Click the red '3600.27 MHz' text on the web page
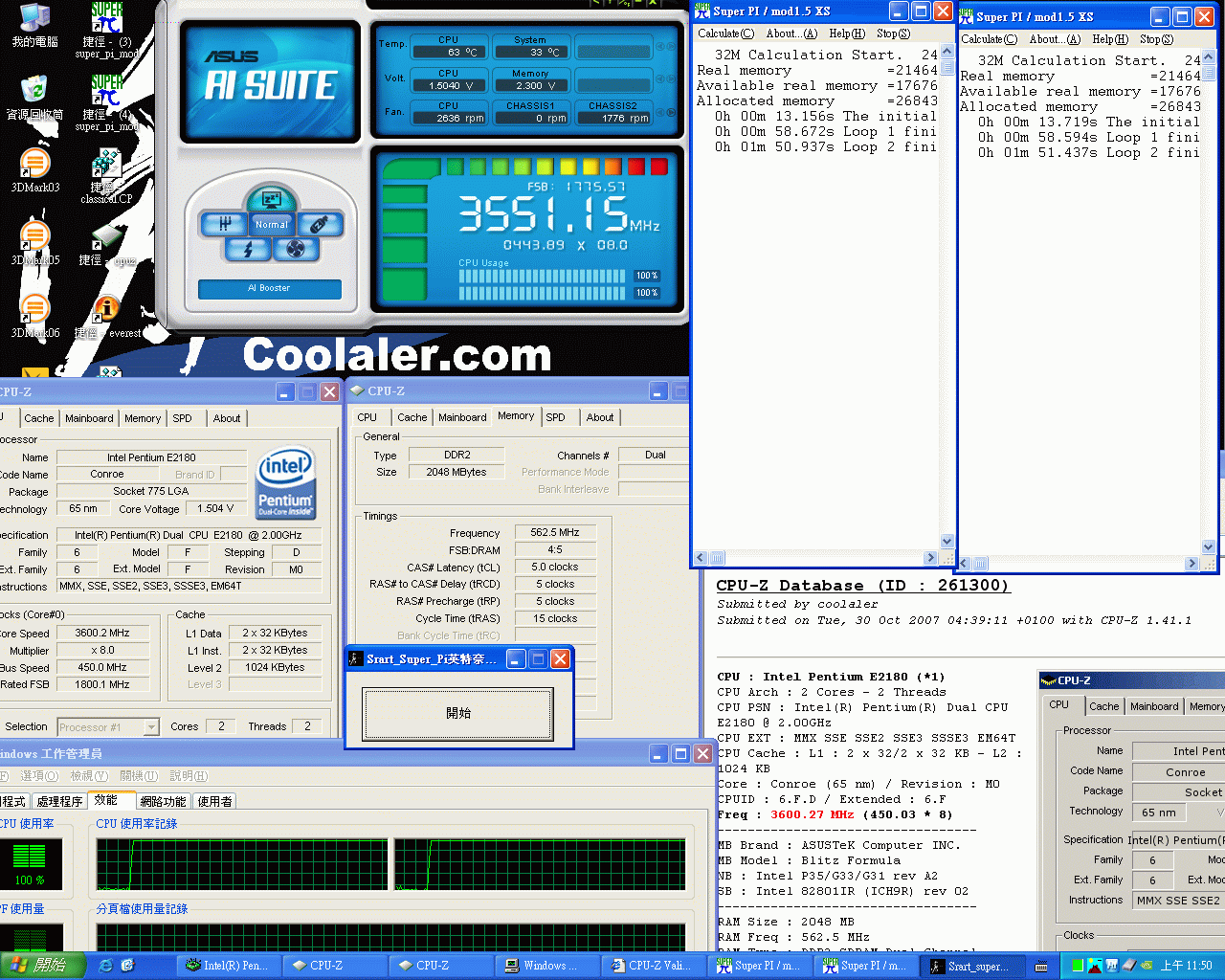This screenshot has height=980, width=1225. tap(812, 814)
